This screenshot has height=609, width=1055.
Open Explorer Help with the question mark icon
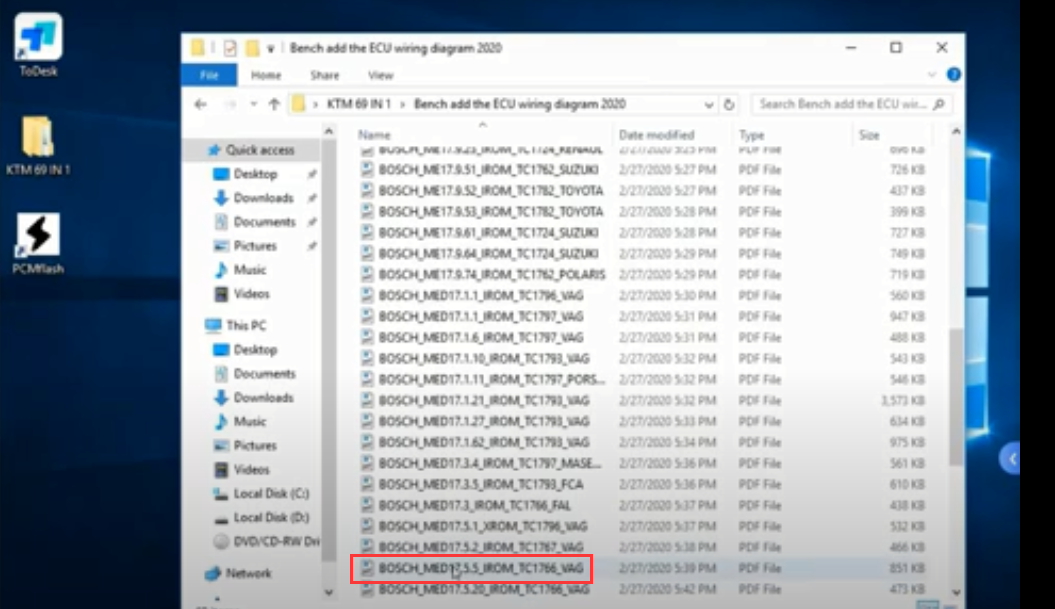point(953,75)
